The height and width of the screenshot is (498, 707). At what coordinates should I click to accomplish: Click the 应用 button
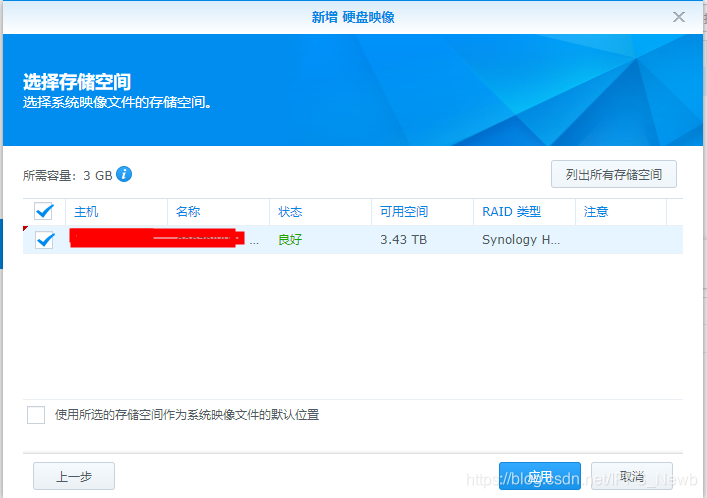540,476
